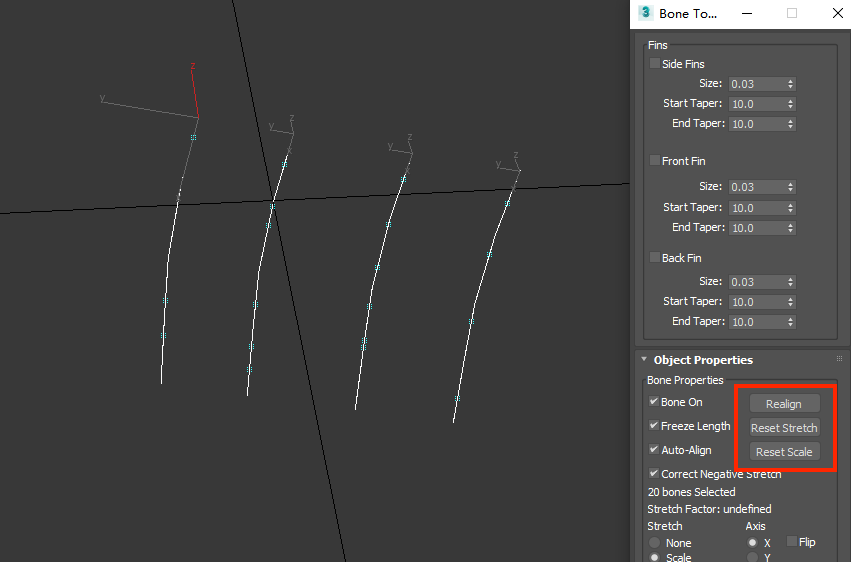Collapse the Object Properties rollout
This screenshot has height=562, width=851.
[644, 359]
